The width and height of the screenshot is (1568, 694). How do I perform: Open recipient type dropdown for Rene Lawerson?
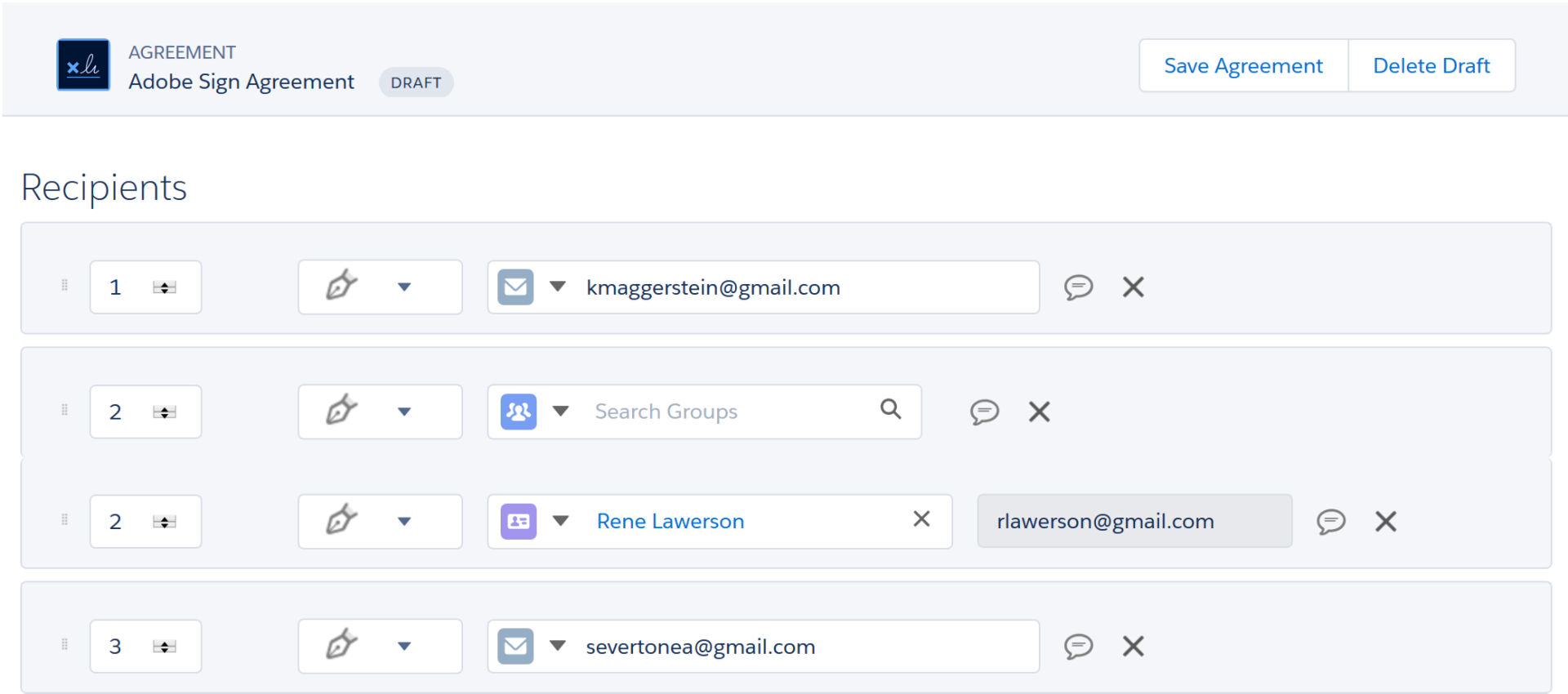point(560,521)
